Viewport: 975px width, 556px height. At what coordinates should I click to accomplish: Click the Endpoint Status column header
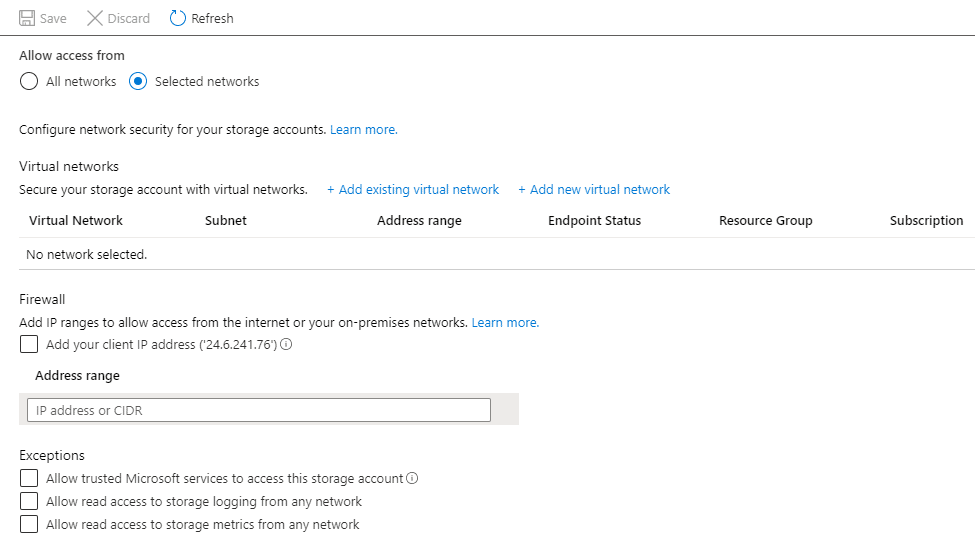click(594, 220)
